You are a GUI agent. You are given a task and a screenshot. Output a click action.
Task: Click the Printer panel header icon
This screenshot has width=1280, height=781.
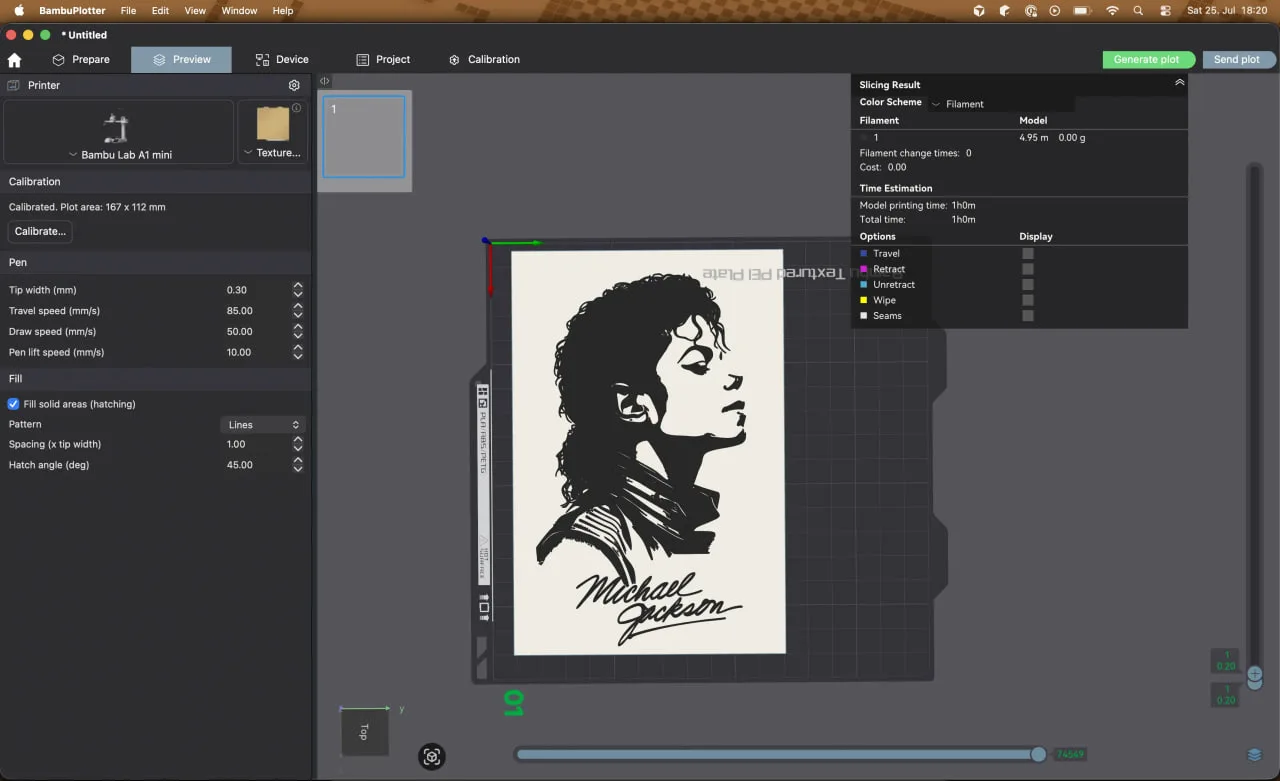[x=14, y=86]
